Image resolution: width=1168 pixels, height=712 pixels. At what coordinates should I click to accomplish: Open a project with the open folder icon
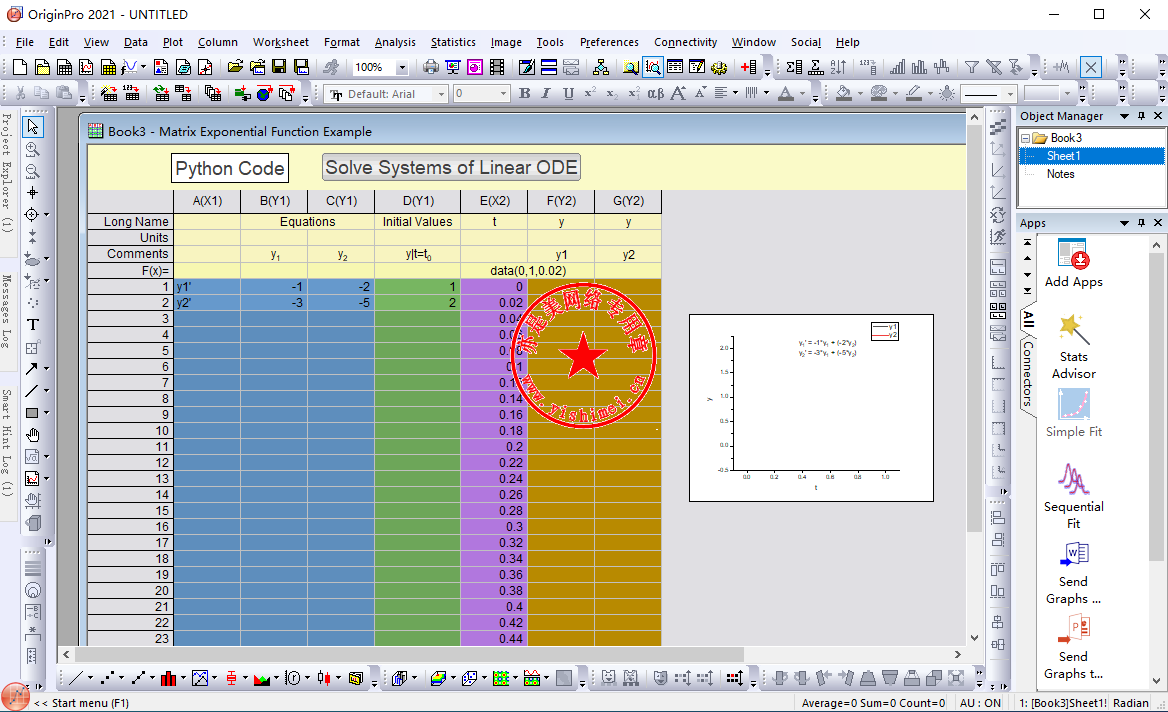point(235,68)
